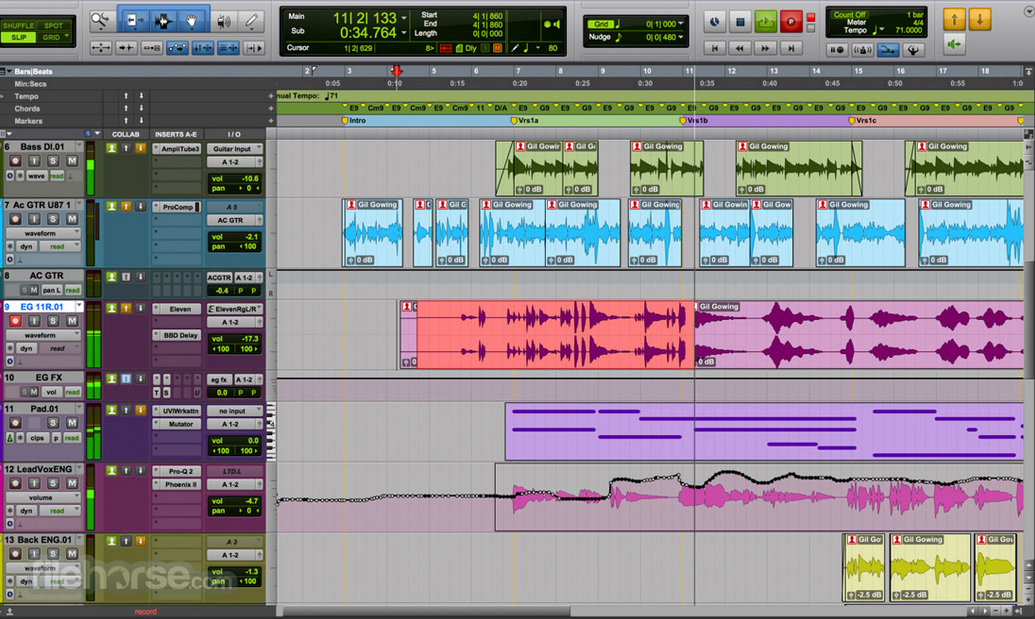
Task: Open the read automation mode dropdown on Bass DI.01
Action: pos(56,176)
